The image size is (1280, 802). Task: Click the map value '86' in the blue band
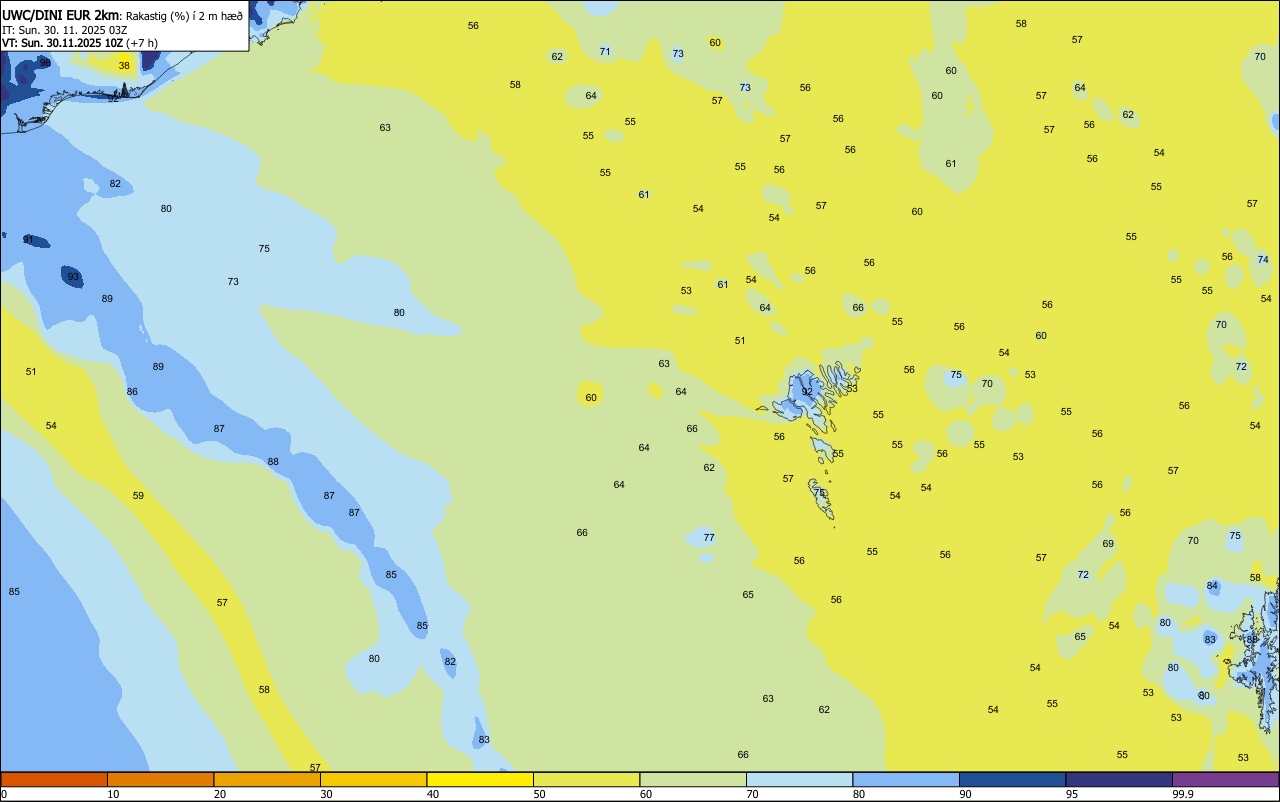[132, 392]
